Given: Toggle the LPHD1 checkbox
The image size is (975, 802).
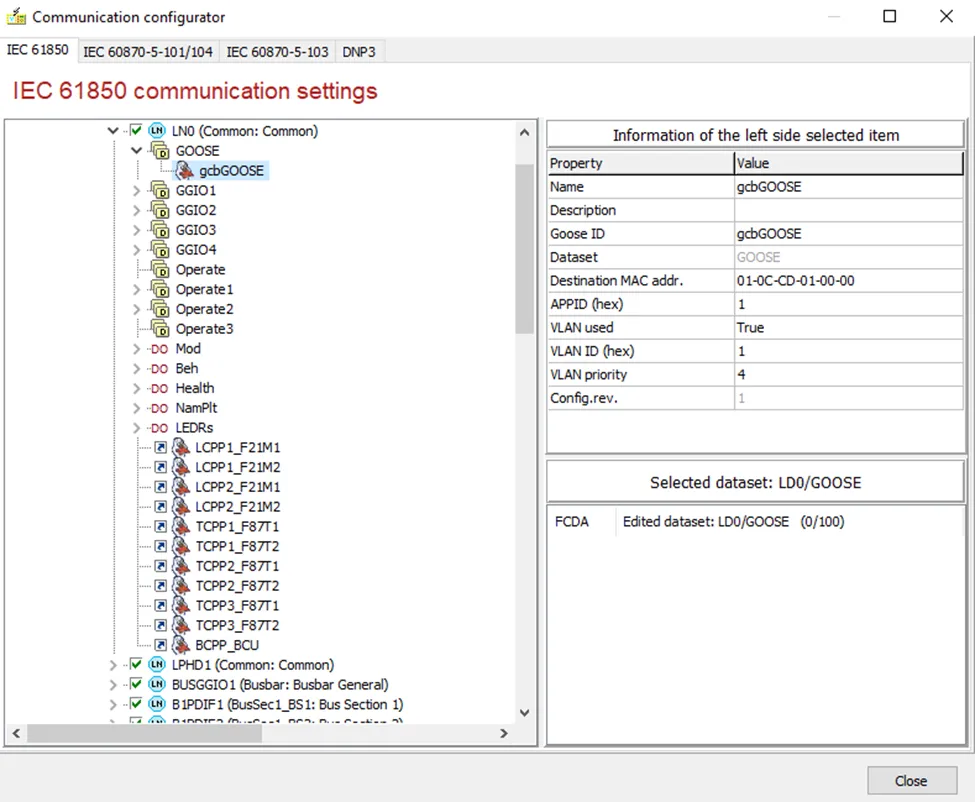Looking at the screenshot, I should tap(136, 665).
